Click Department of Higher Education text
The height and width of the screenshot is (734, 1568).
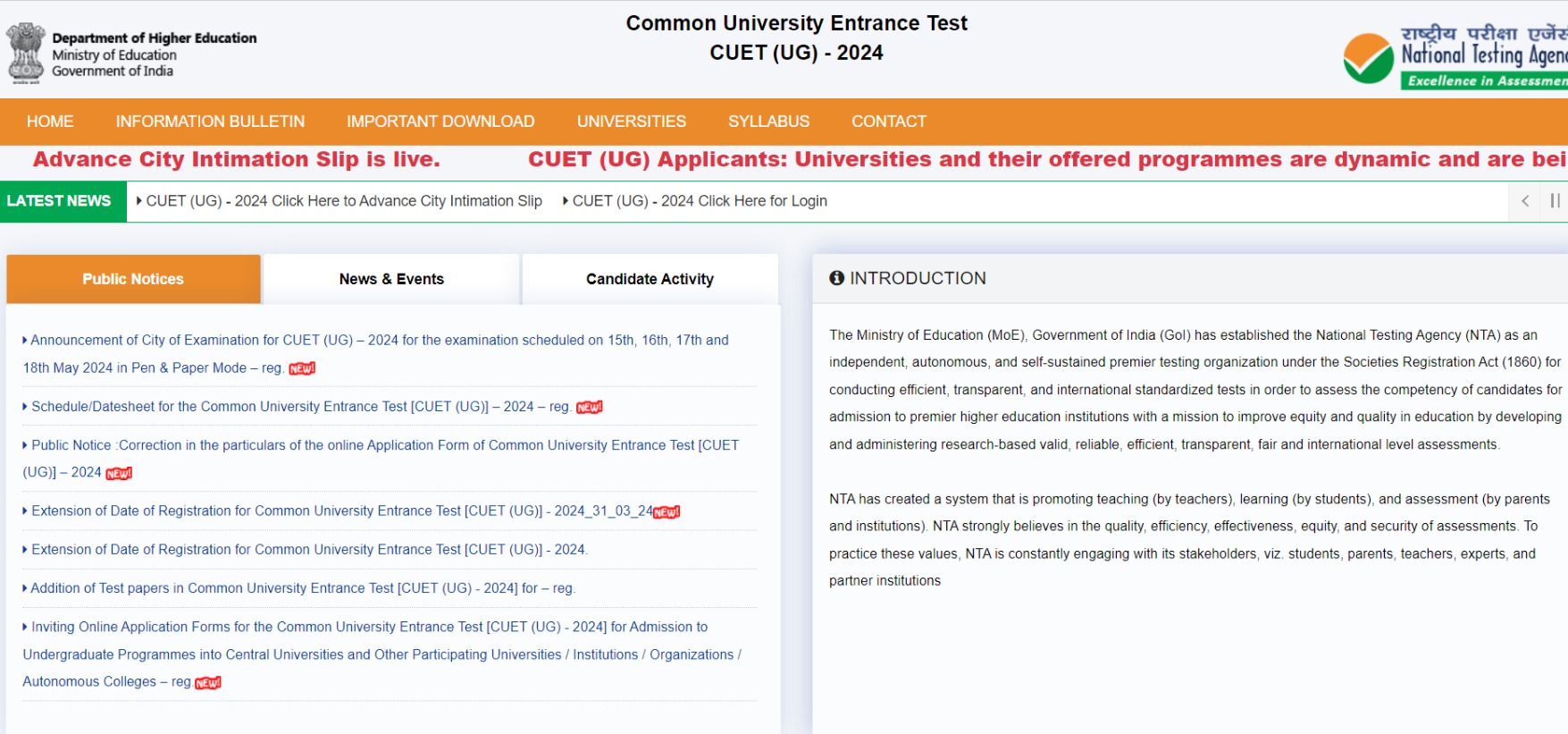click(155, 38)
